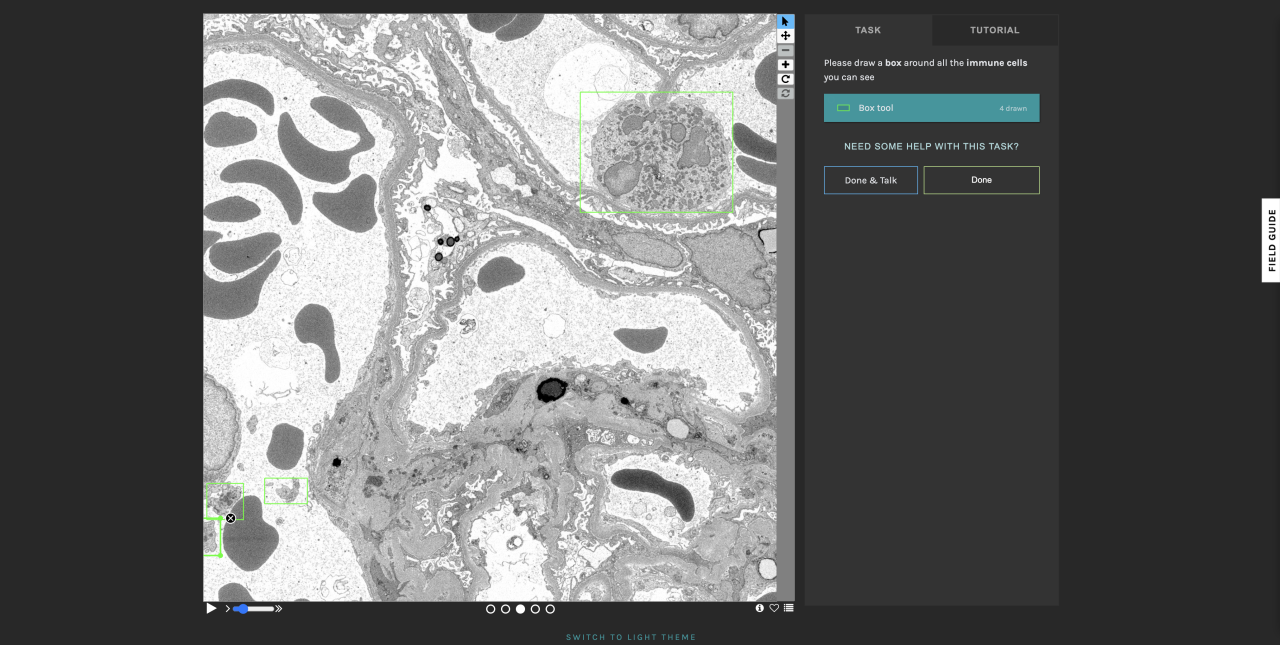Open the Task tab
Image resolution: width=1280 pixels, height=645 pixels.
[x=868, y=30]
